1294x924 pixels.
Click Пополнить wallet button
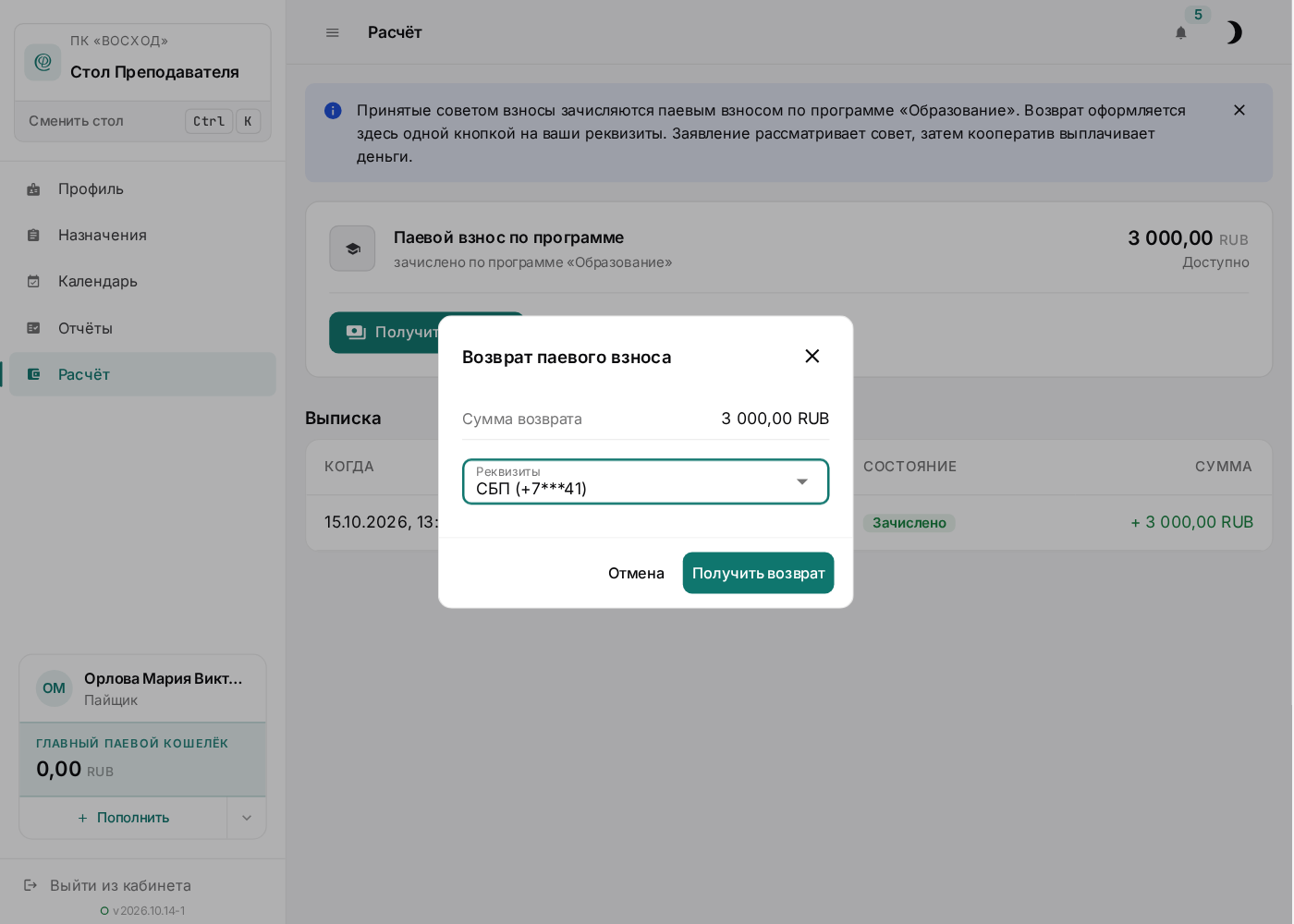(x=124, y=818)
